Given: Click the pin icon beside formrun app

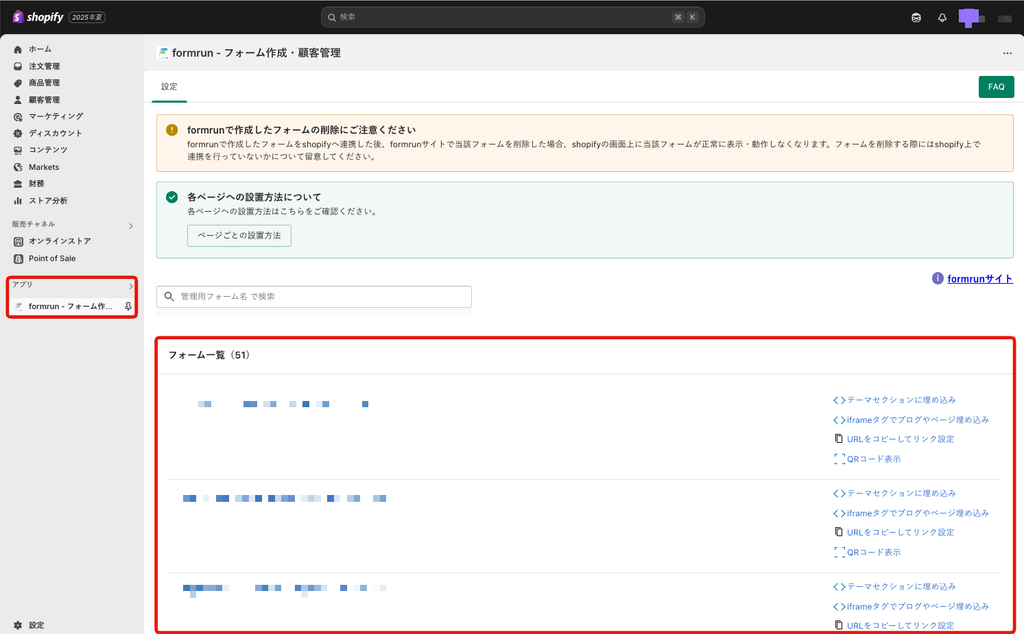Looking at the screenshot, I should tap(128, 306).
